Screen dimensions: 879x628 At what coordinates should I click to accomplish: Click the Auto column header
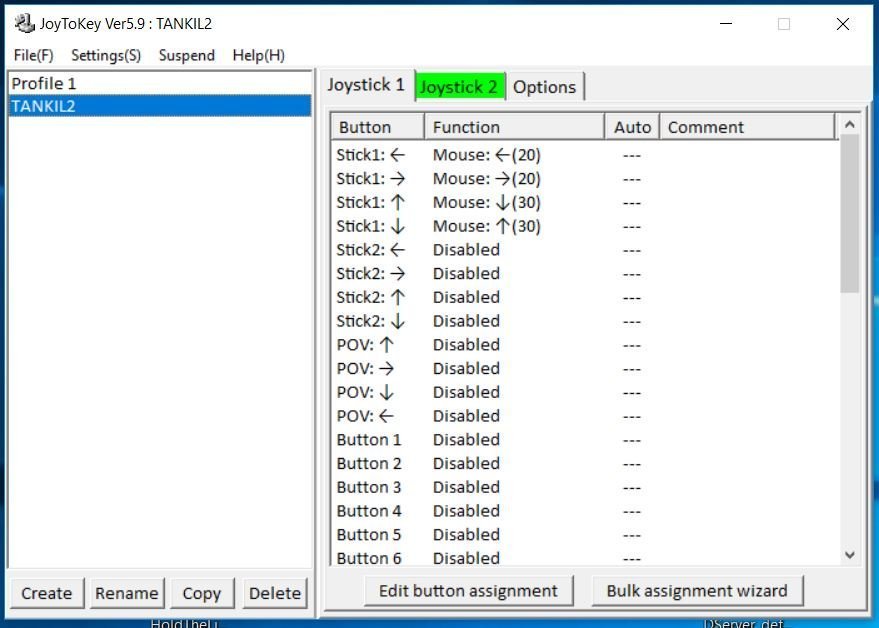pos(632,127)
